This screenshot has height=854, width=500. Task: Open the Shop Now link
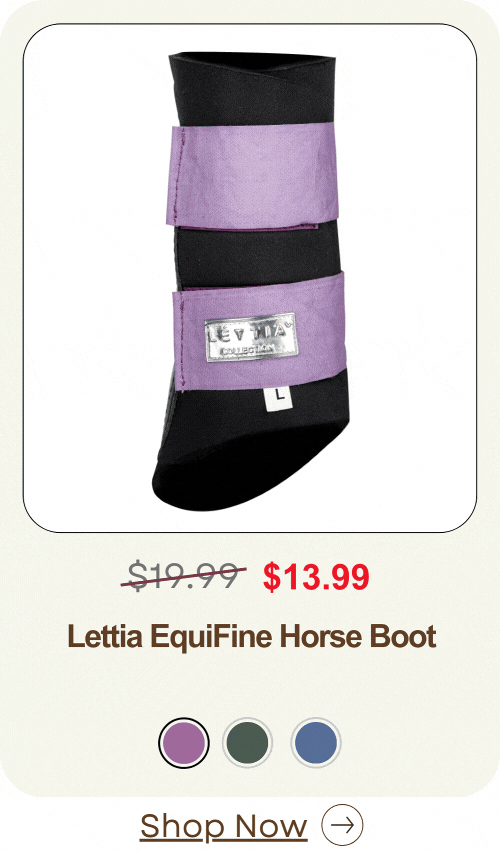[x=224, y=826]
